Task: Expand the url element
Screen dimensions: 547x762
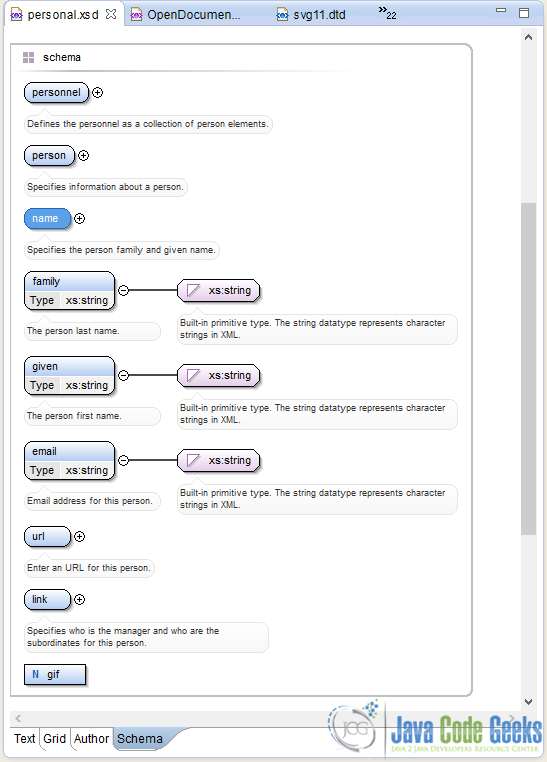Action: click(x=80, y=537)
